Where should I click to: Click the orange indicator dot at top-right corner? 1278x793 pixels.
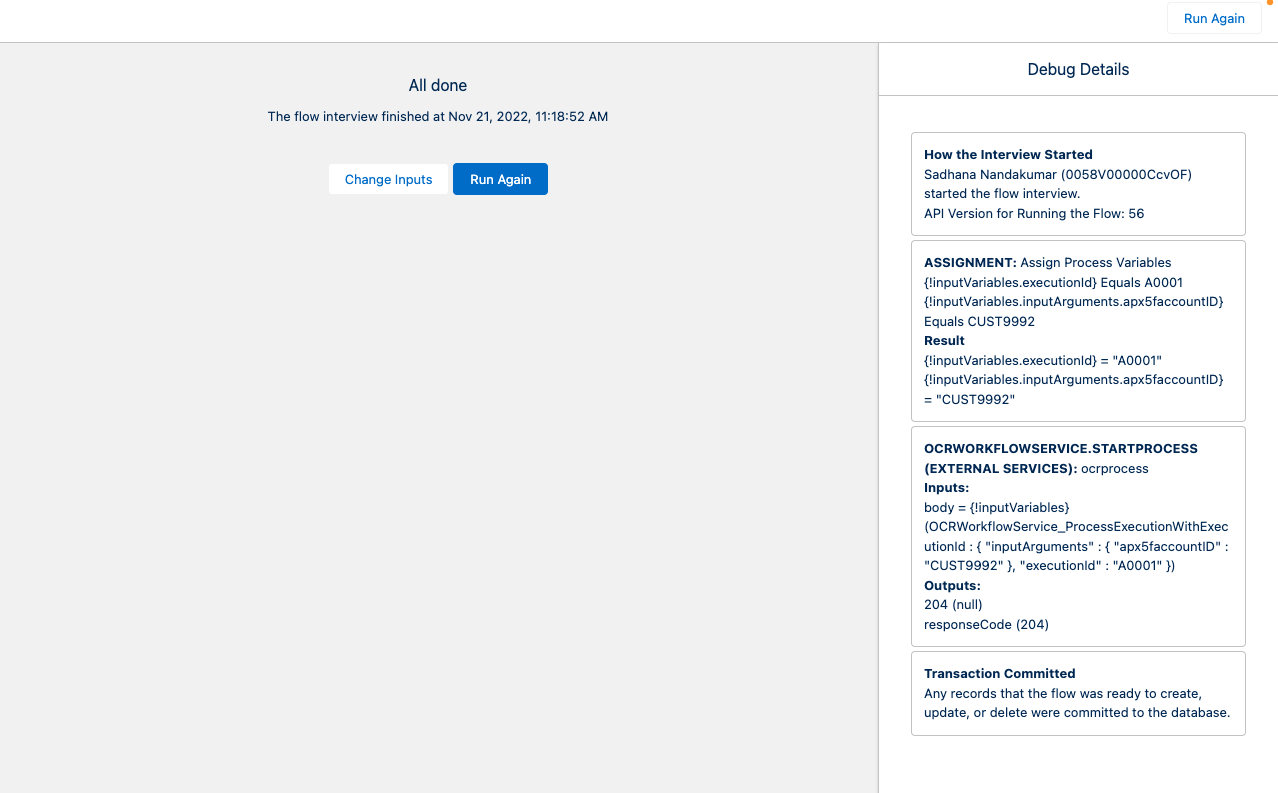(1269, 3)
